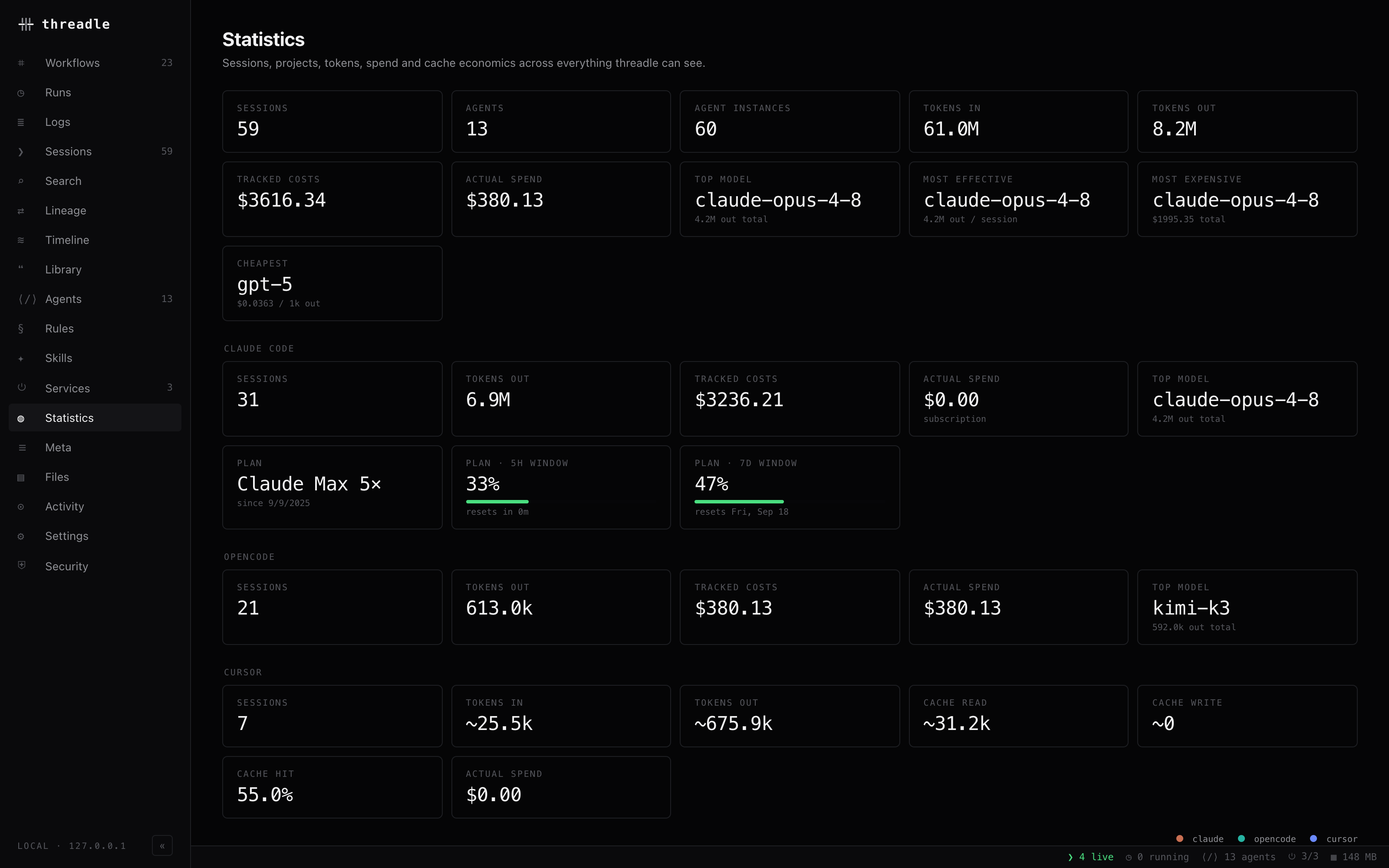This screenshot has height=868, width=1389.
Task: Open the Settings page
Action: (95, 536)
